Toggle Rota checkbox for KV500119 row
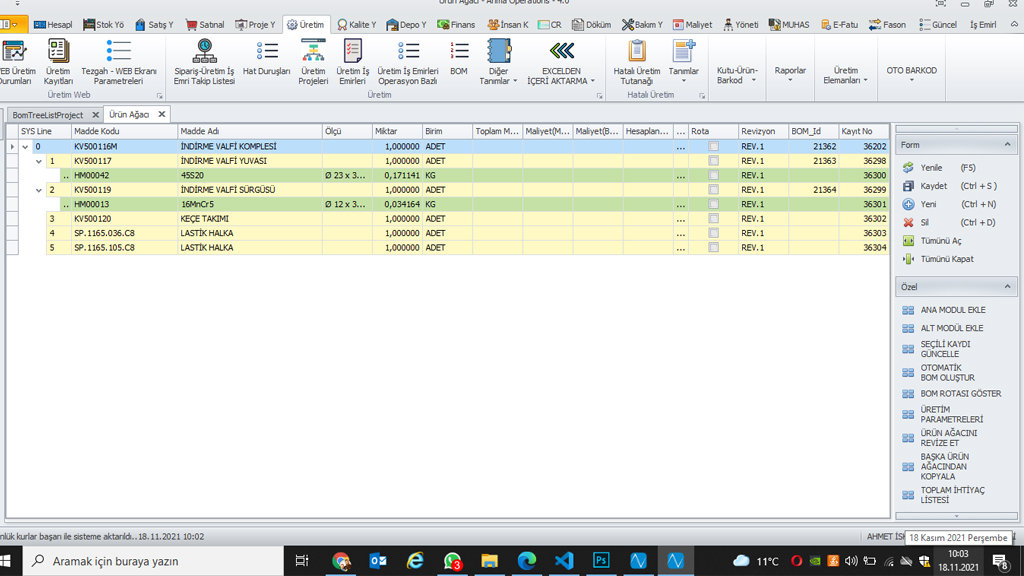Viewport: 1024px width, 576px height. [x=713, y=190]
